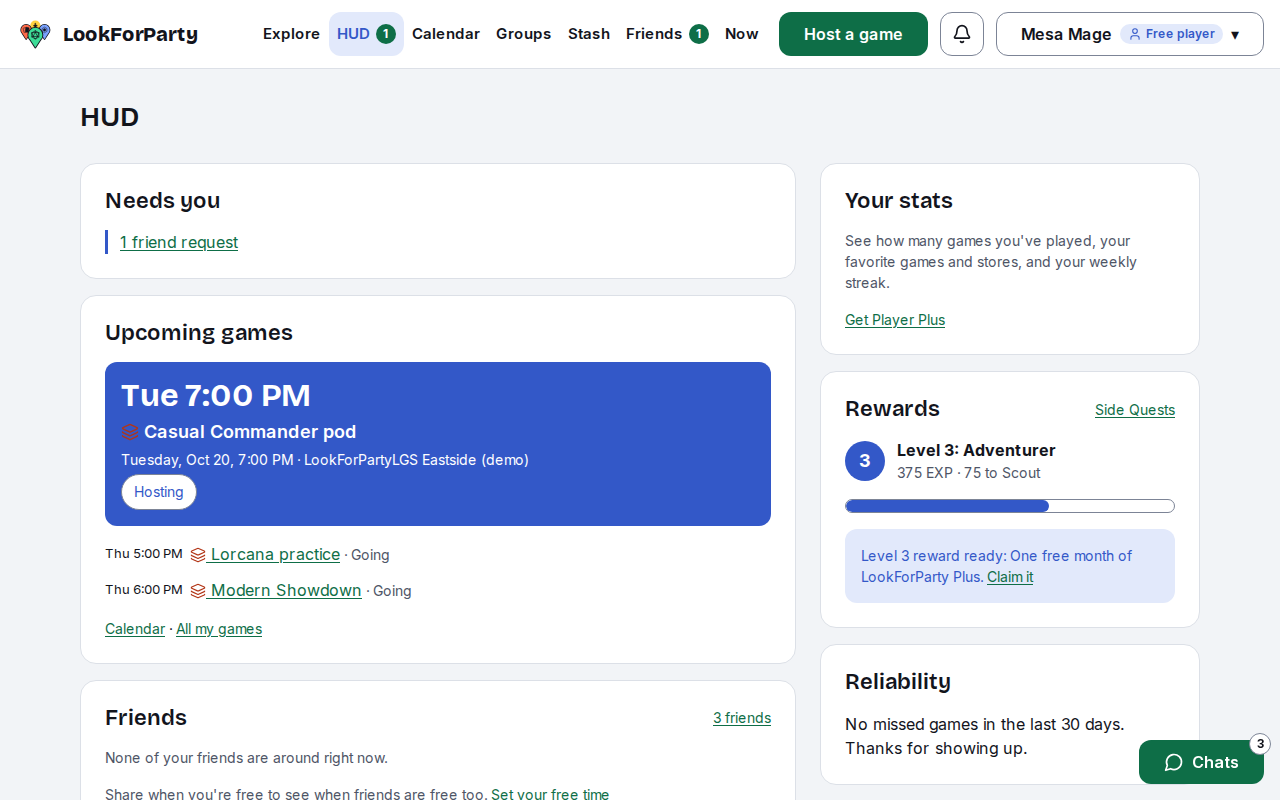Click the Chats unread count badge
This screenshot has height=800, width=1280.
click(x=1260, y=744)
